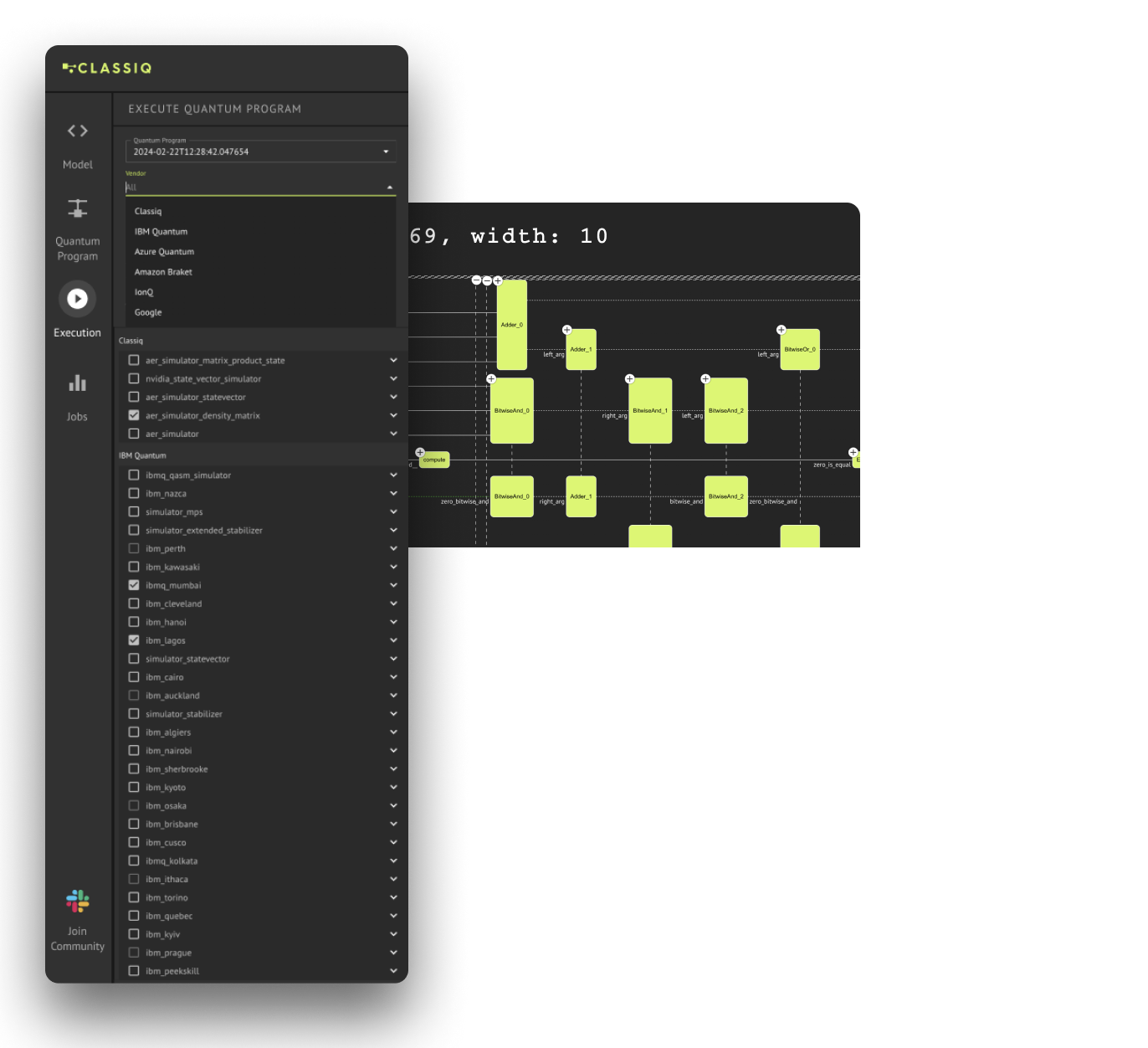
Task: Expand the BitwiseOr_0 block via plus icon
Action: (782, 329)
